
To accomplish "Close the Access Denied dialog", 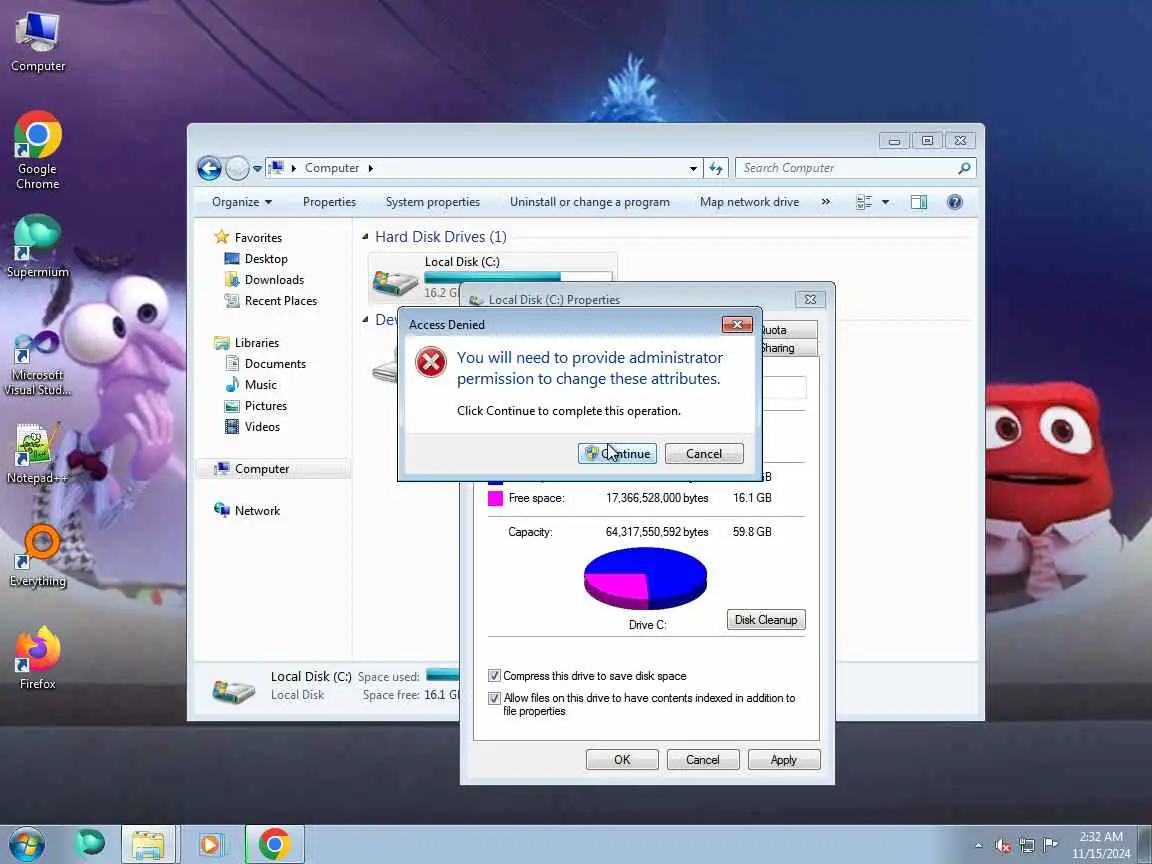I will [737, 324].
